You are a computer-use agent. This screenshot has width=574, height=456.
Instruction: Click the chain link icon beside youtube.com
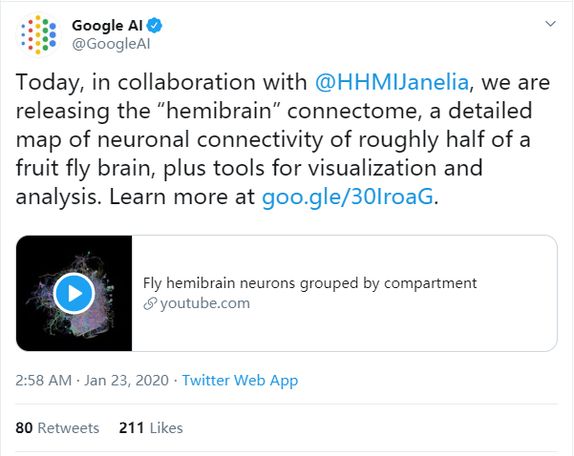pos(150,304)
